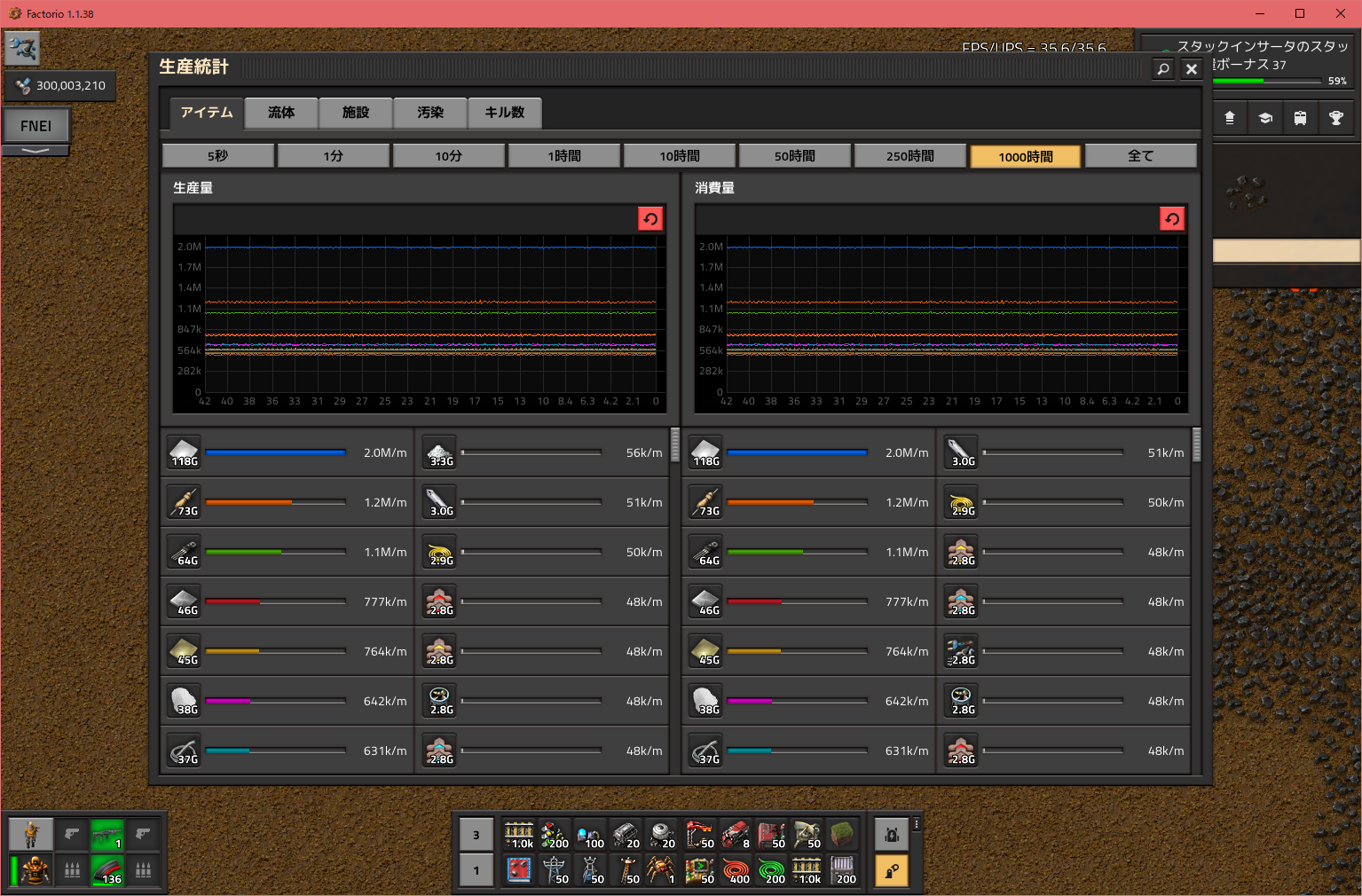Select the spidertron item in quickbar

[661, 869]
